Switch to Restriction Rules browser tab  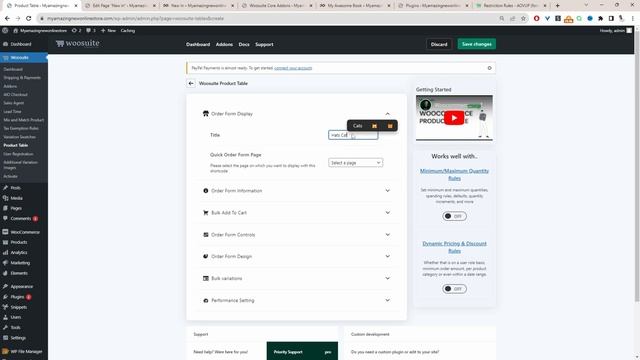click(512, 6)
